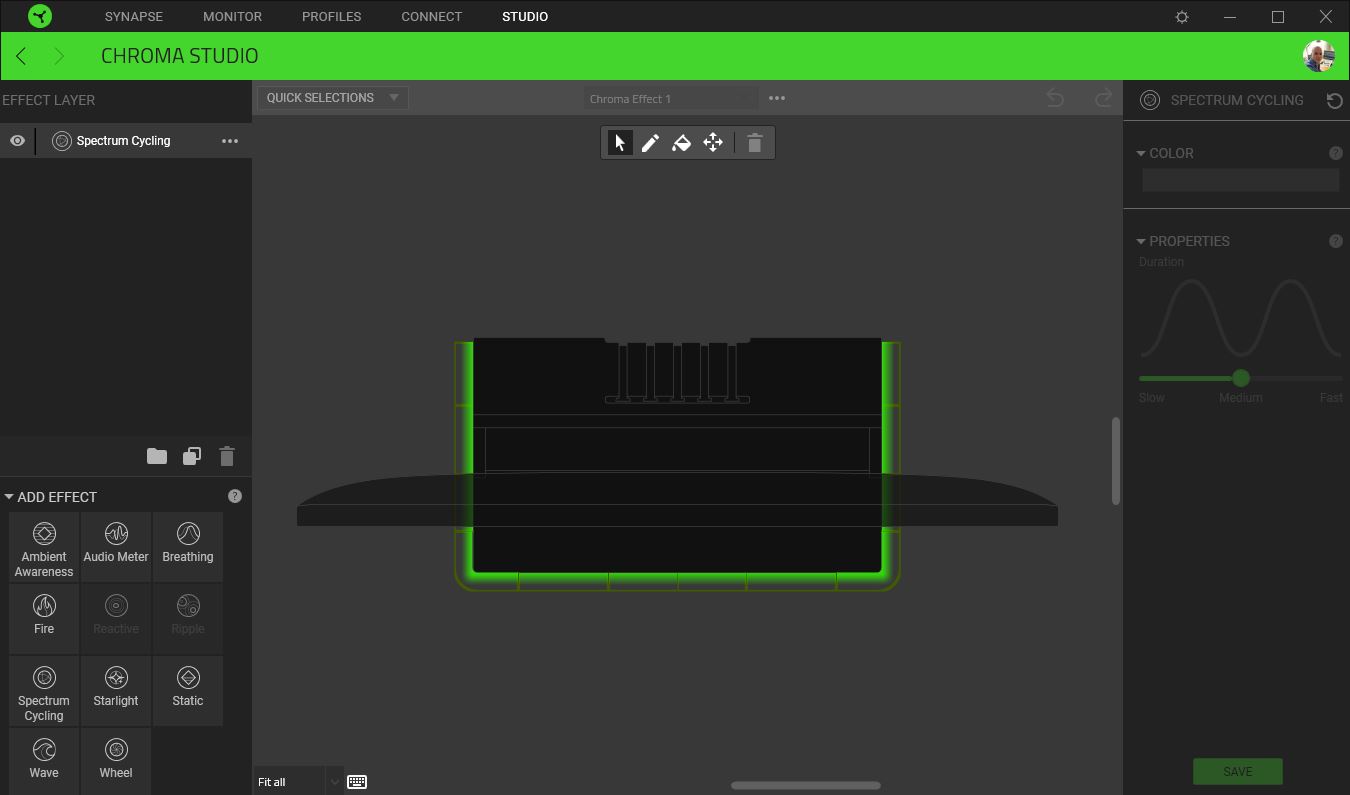The height and width of the screenshot is (795, 1350).
Task: Go back with the left arrow
Action: coord(21,56)
